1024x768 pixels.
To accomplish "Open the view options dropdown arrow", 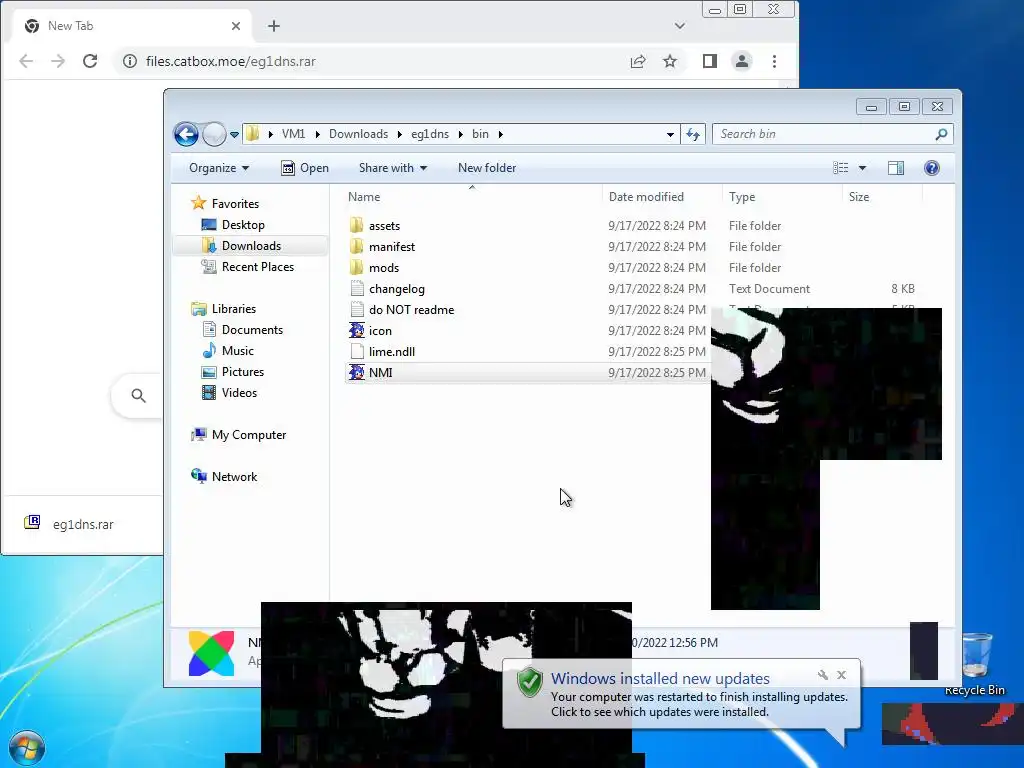I will (x=862, y=168).
